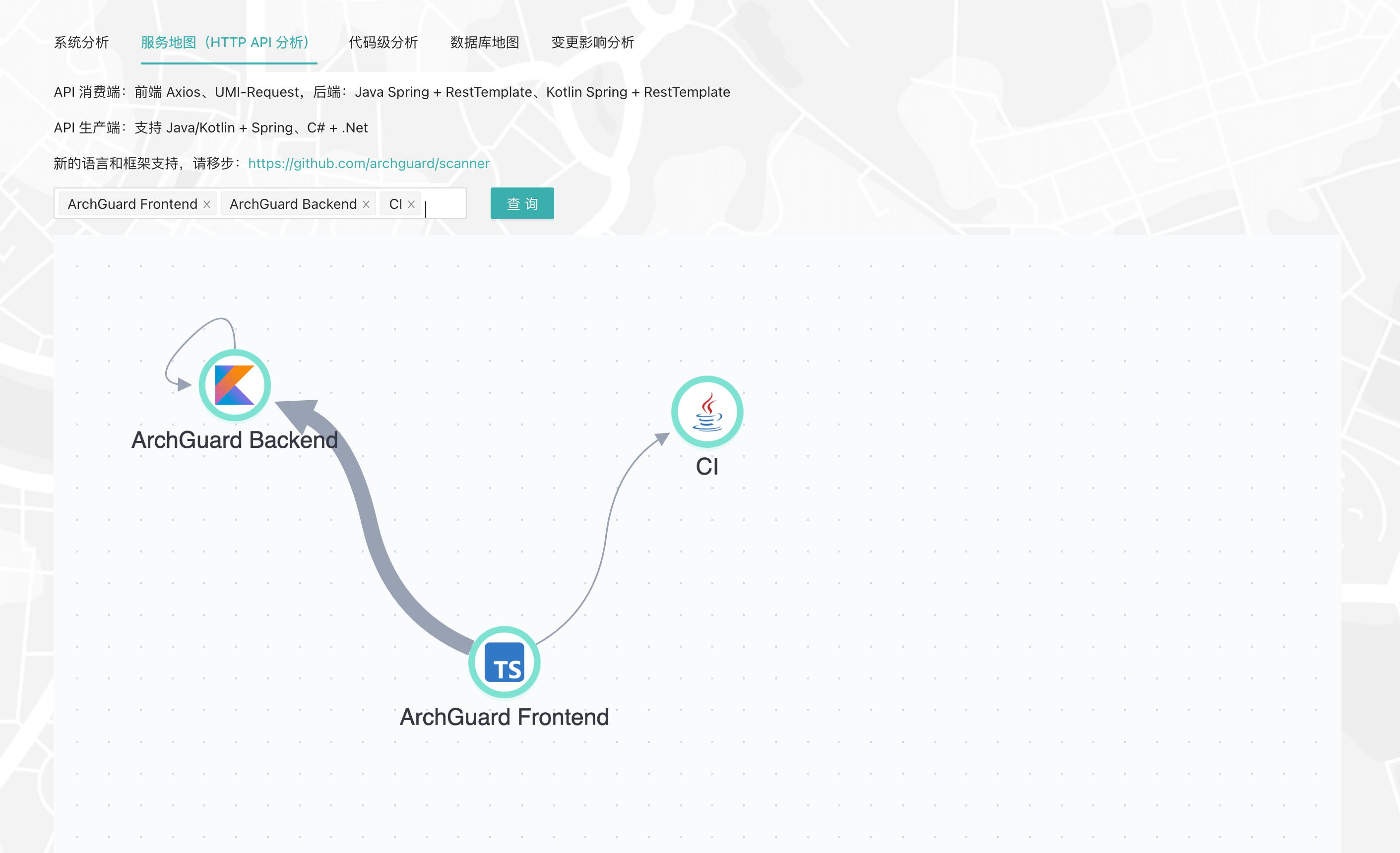Click the ArchGuard Frontend node label

(504, 717)
